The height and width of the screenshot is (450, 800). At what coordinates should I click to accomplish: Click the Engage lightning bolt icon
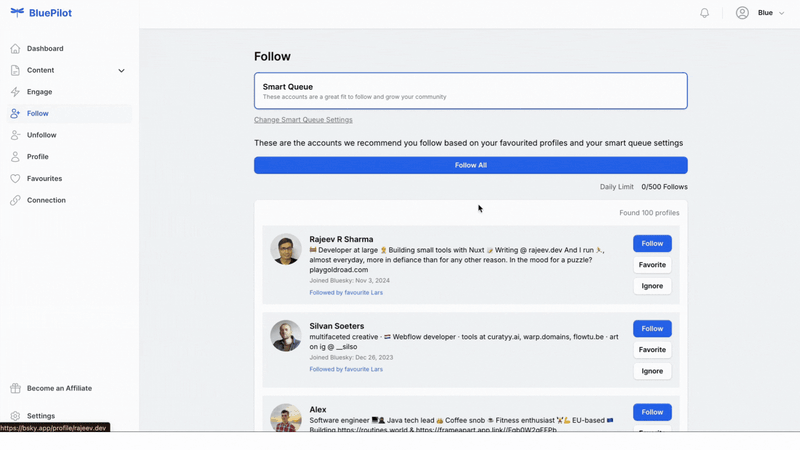tap(15, 92)
